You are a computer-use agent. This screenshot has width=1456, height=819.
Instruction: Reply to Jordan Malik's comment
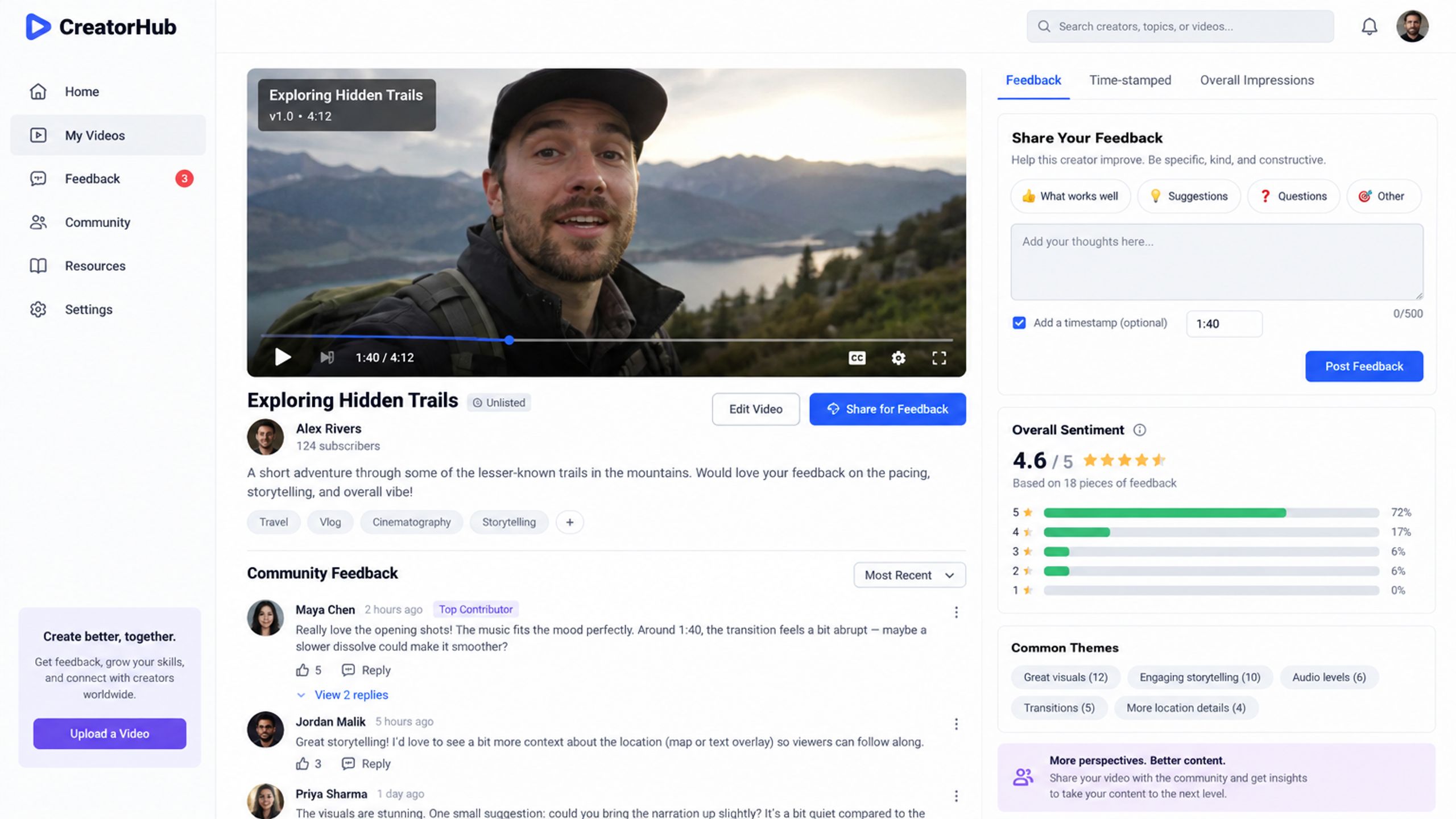click(366, 763)
